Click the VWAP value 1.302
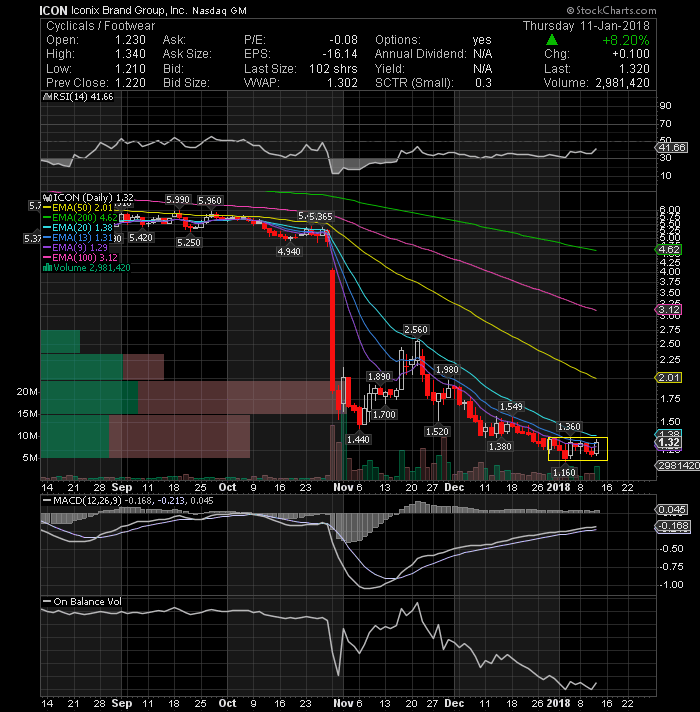Viewport: 700px width, 712px height. [x=342, y=83]
